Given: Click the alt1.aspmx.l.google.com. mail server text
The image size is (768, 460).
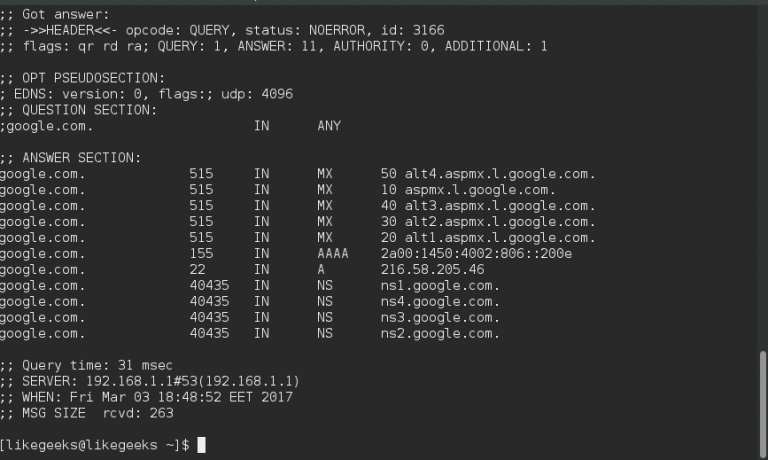Looking at the screenshot, I should [x=500, y=238].
